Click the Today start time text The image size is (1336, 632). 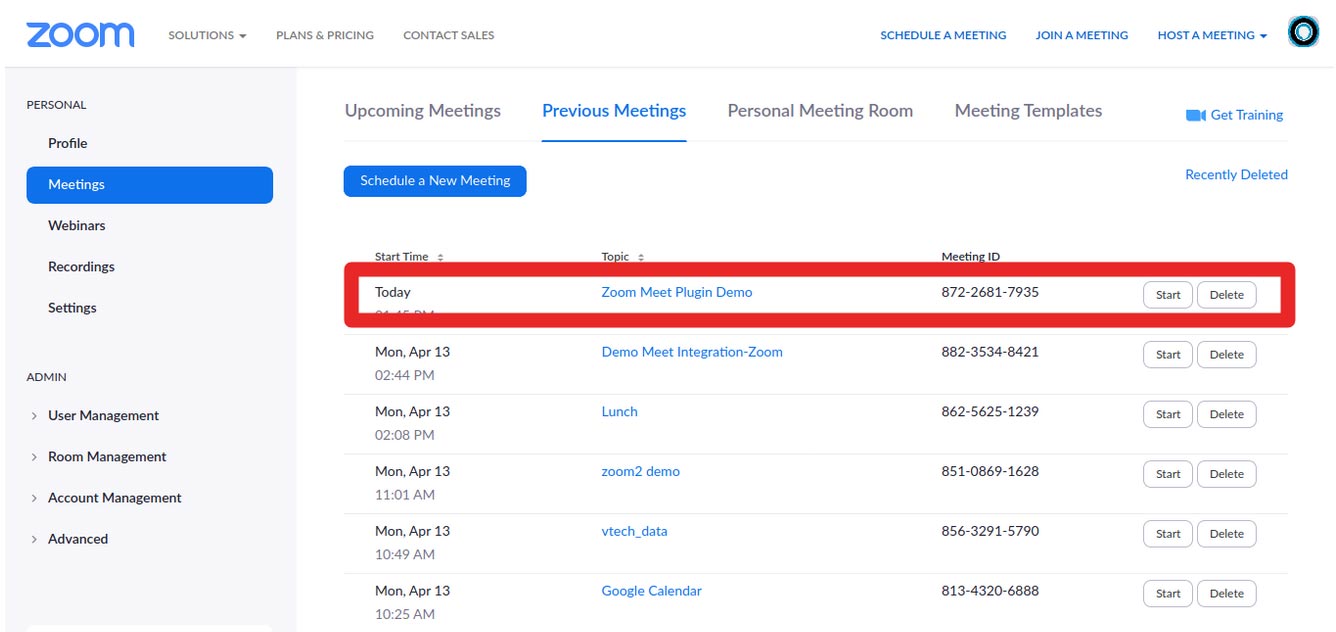[x=393, y=292]
